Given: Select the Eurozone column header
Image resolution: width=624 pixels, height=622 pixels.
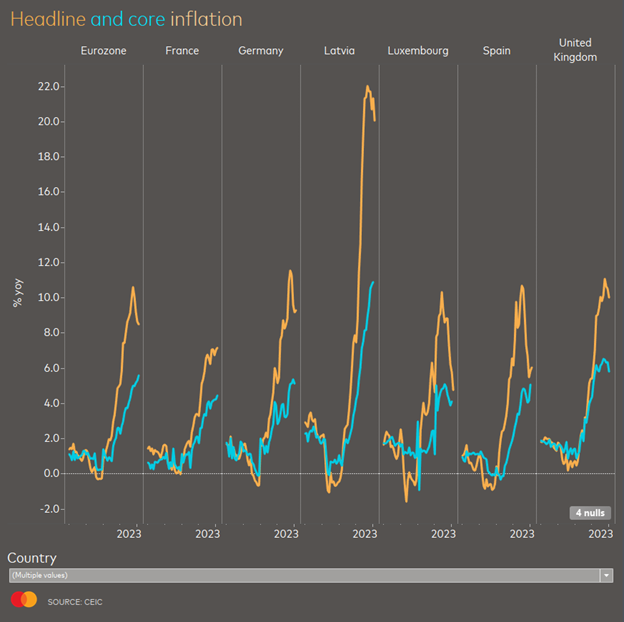Looking at the screenshot, I should (103, 51).
